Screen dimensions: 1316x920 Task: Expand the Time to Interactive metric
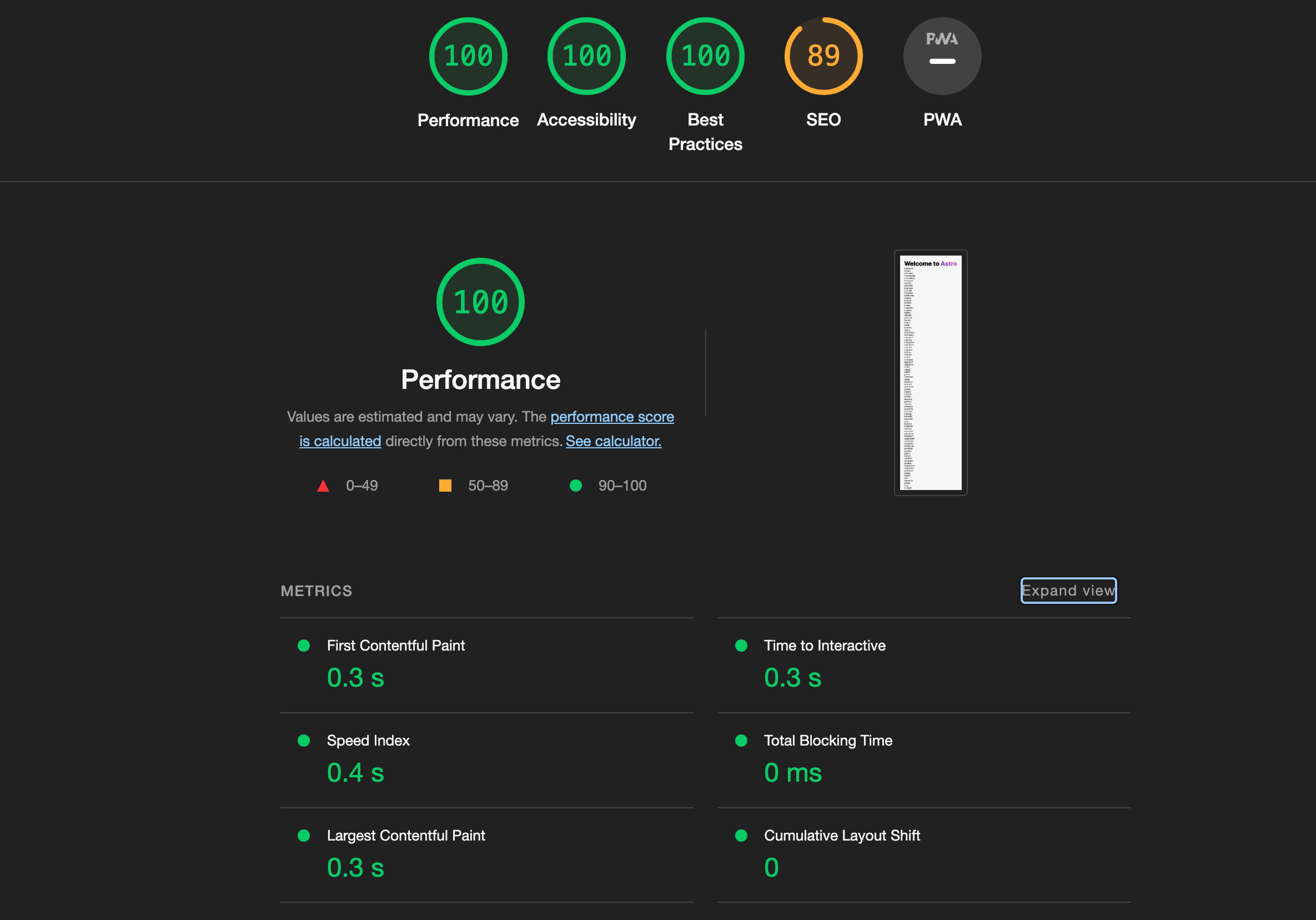[824, 645]
